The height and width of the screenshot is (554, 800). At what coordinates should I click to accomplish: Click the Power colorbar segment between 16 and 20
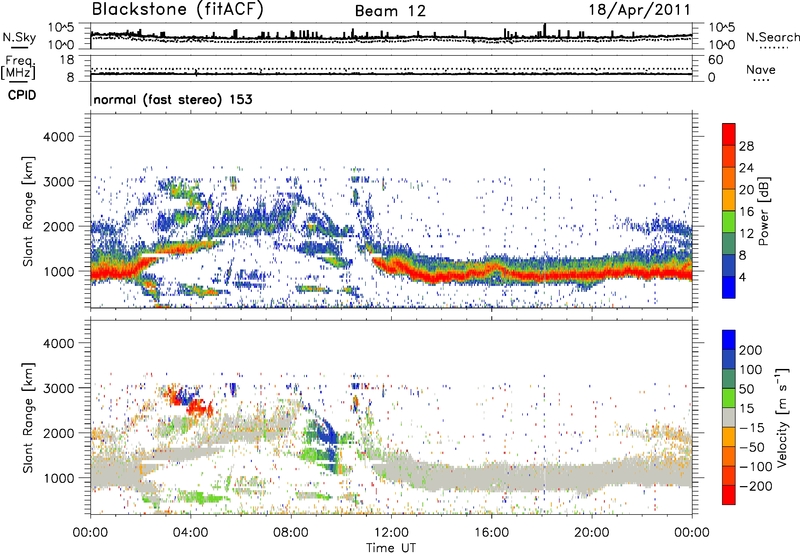point(729,200)
